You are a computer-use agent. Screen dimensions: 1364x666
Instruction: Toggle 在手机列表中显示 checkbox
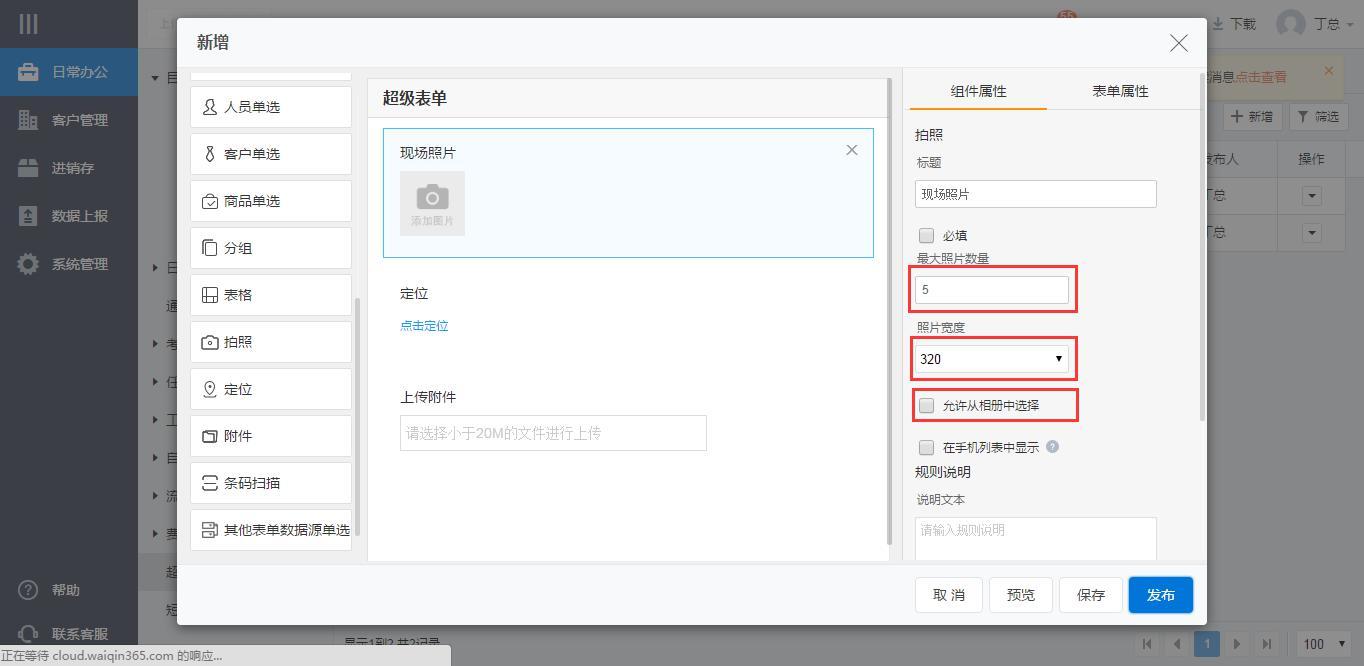[x=926, y=447]
